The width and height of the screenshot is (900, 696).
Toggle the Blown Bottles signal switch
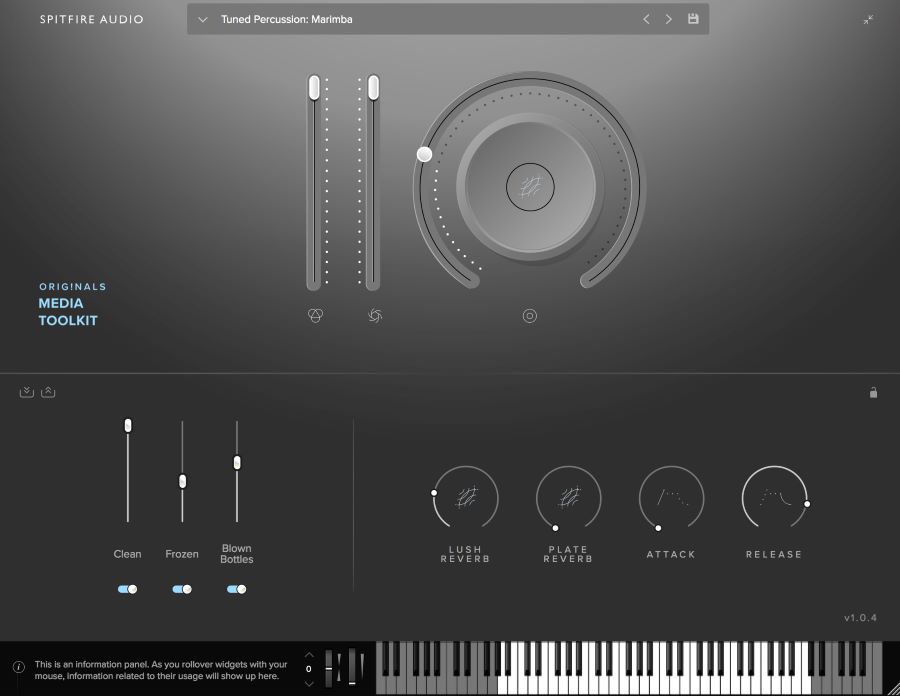[x=236, y=589]
